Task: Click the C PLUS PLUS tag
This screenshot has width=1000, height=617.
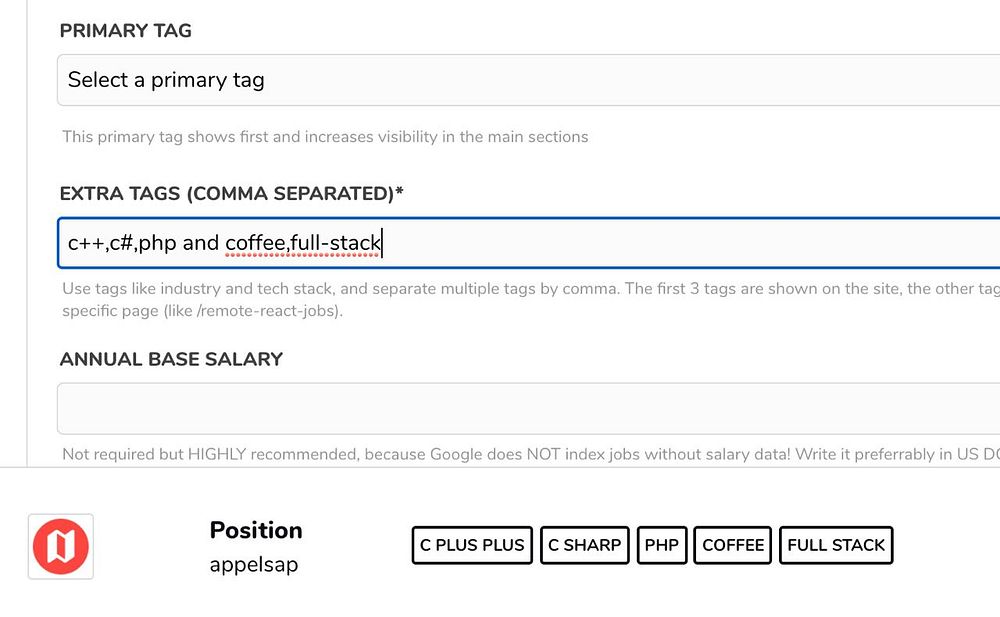Action: pyautogui.click(x=472, y=545)
